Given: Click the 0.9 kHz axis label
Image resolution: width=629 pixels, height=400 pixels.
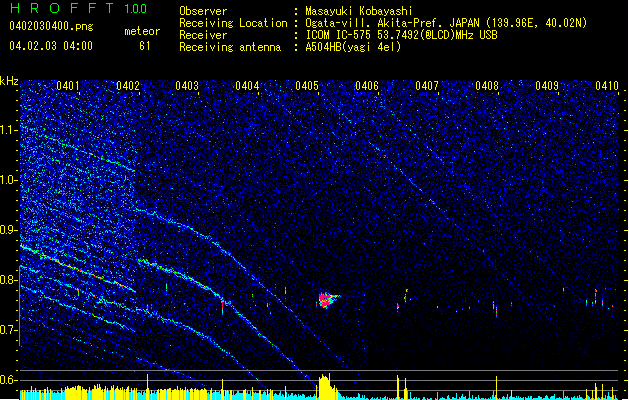Looking at the screenshot, I should click(x=8, y=230).
